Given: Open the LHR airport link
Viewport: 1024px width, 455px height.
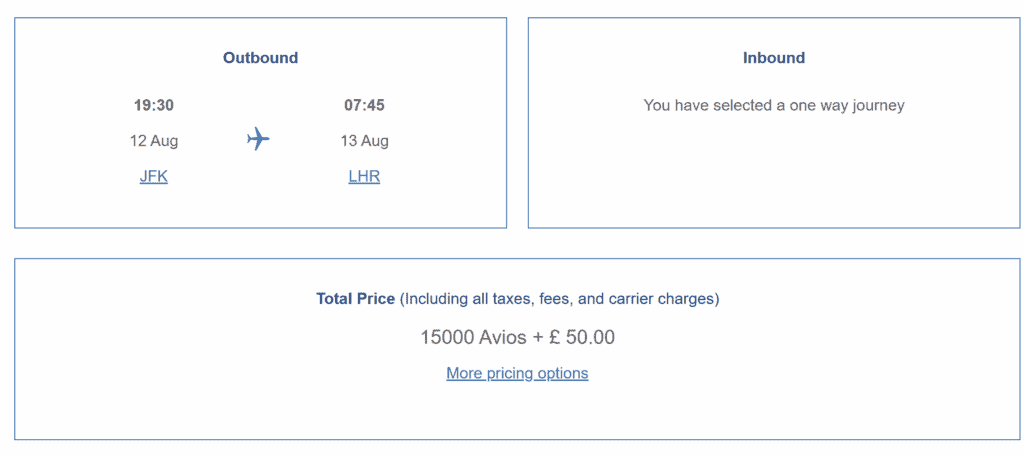Looking at the screenshot, I should 364,176.
